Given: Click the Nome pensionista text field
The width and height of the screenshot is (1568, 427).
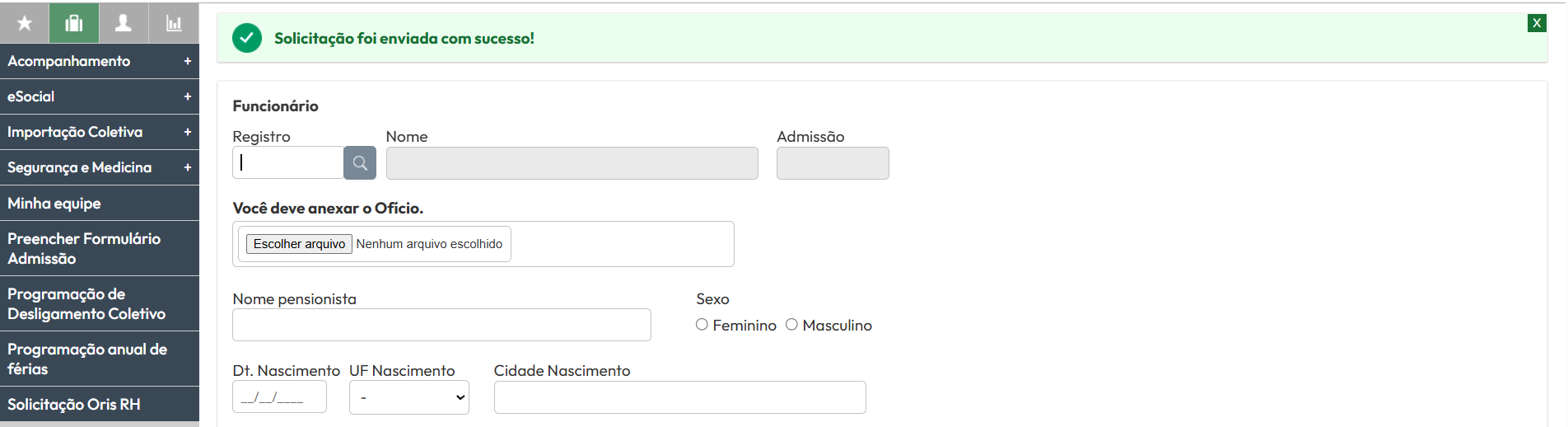Looking at the screenshot, I should 441,325.
